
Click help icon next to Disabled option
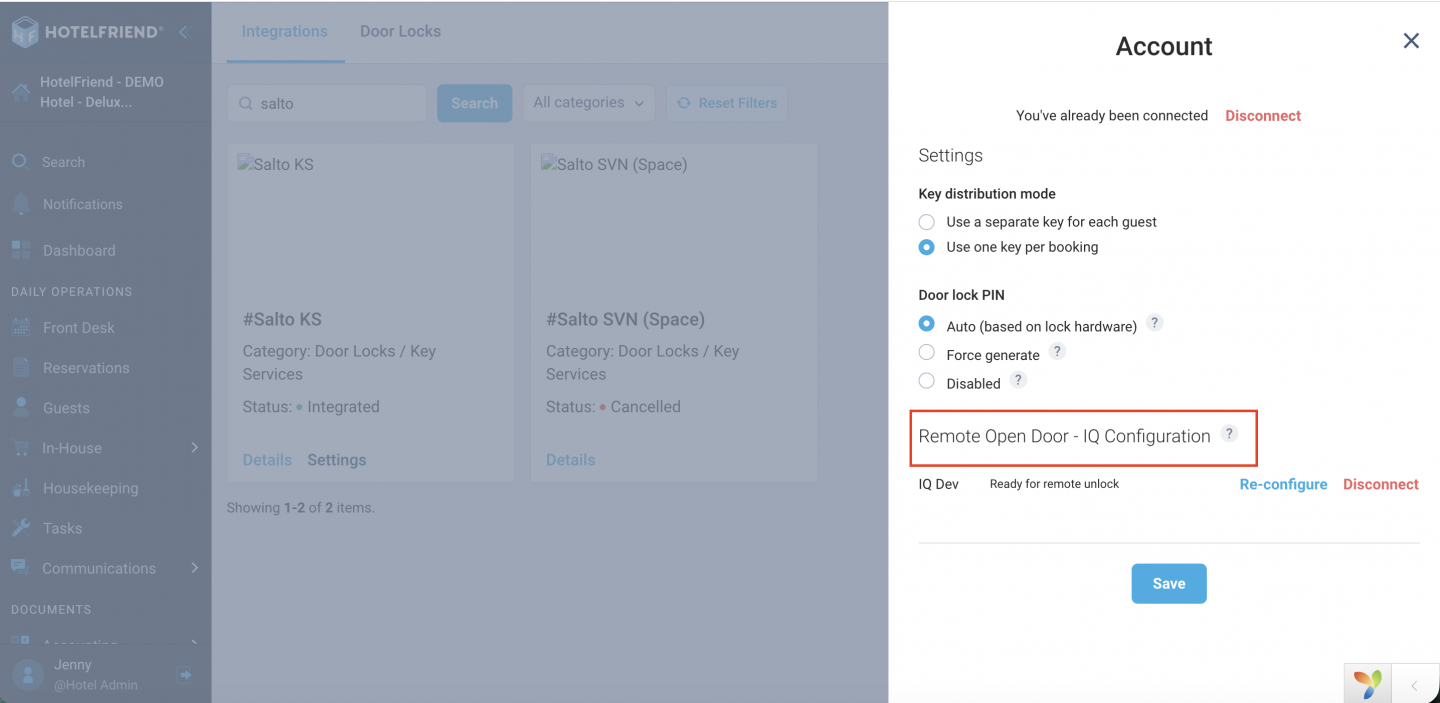point(1018,380)
